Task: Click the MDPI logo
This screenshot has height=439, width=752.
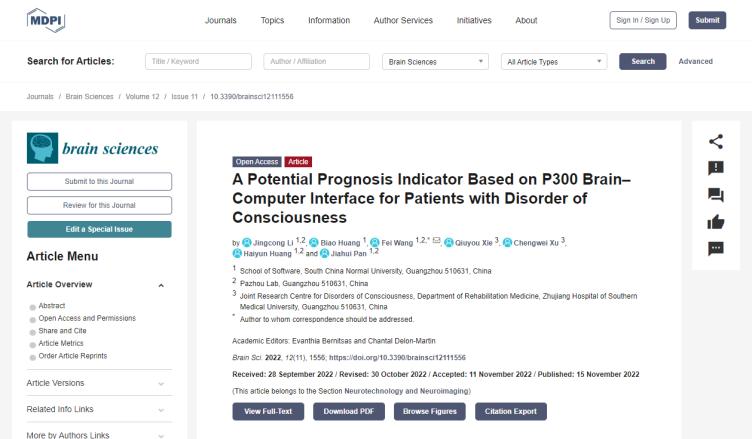Action: click(46, 20)
